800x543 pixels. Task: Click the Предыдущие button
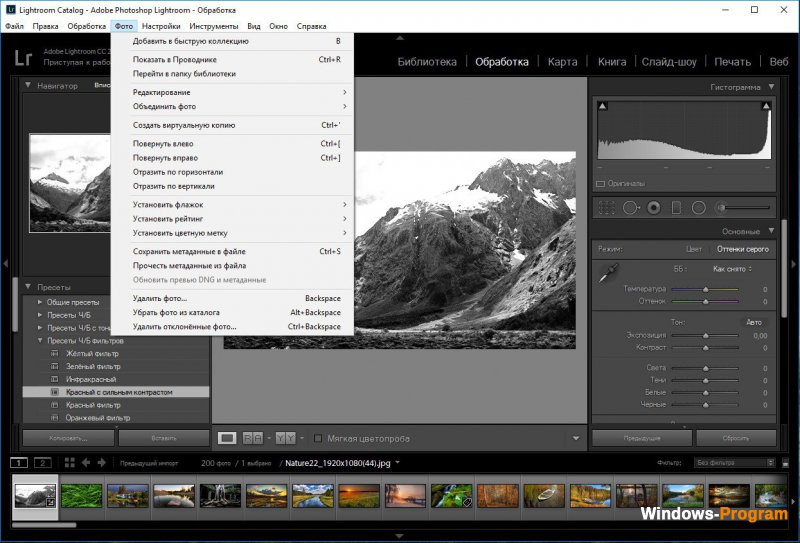(642, 438)
